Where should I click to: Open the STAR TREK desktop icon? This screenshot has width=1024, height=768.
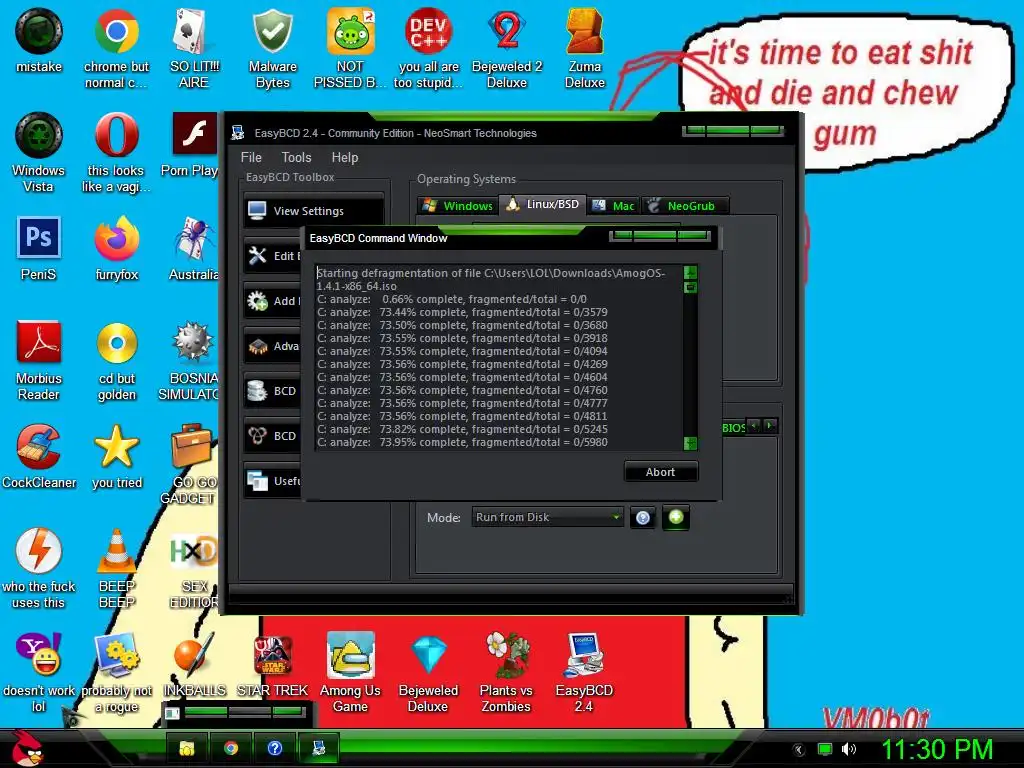pyautogui.click(x=272, y=665)
